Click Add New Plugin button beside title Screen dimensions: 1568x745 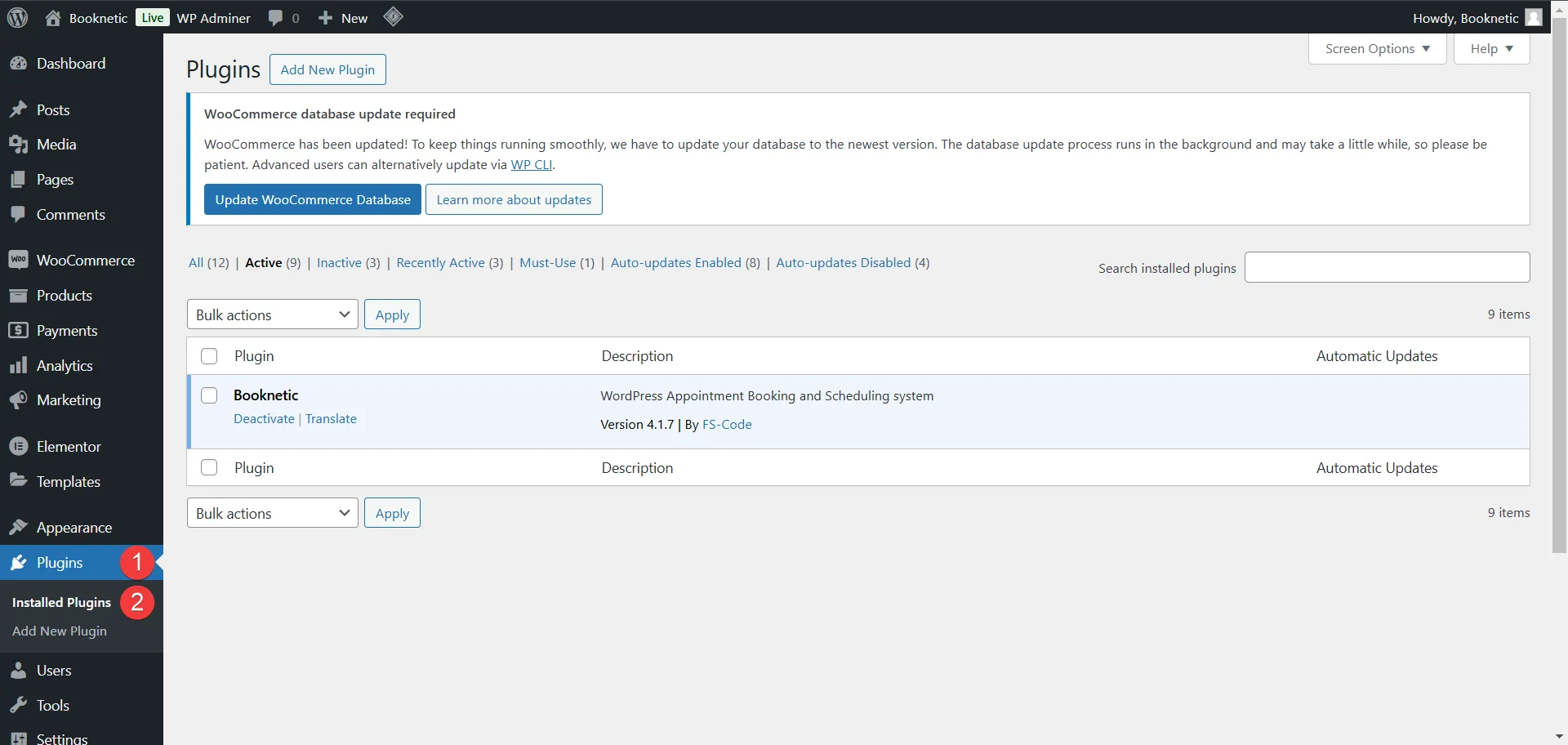coord(327,69)
